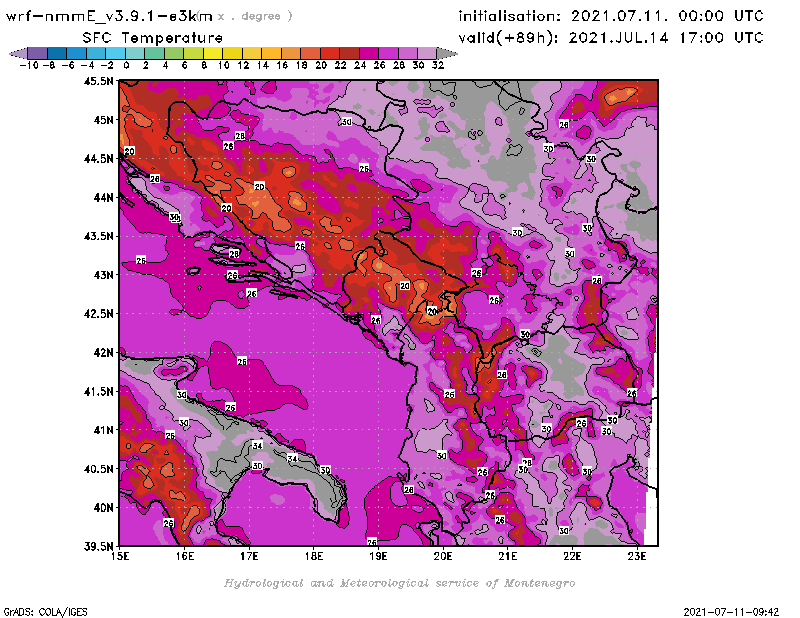800x618 pixels.
Task: Click the -10 value on the legend scale
Action: [x=29, y=65]
